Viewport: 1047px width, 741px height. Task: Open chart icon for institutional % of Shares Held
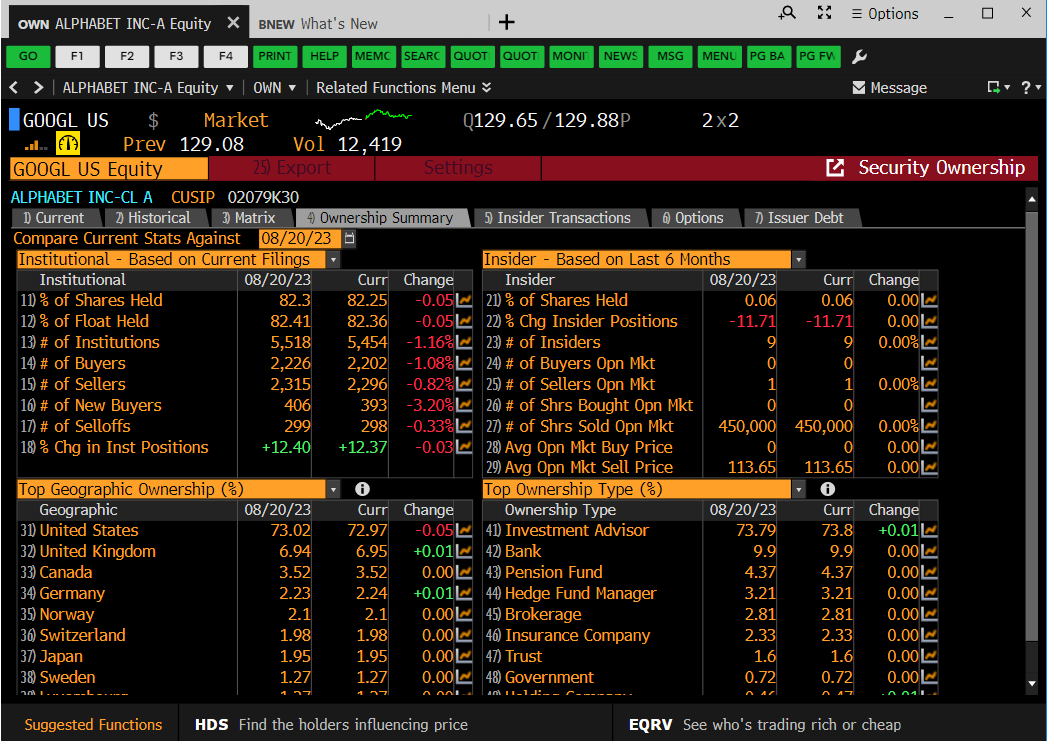click(464, 300)
